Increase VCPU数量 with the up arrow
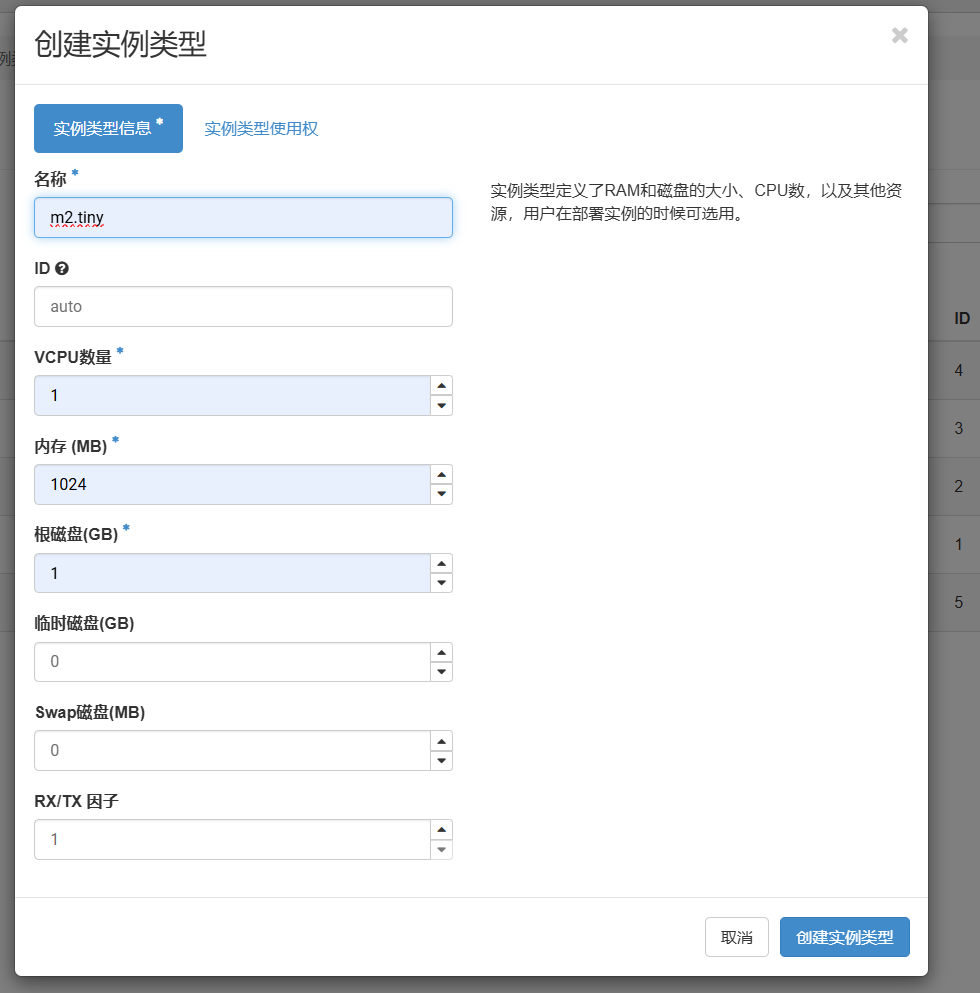The image size is (980, 993). point(441,386)
